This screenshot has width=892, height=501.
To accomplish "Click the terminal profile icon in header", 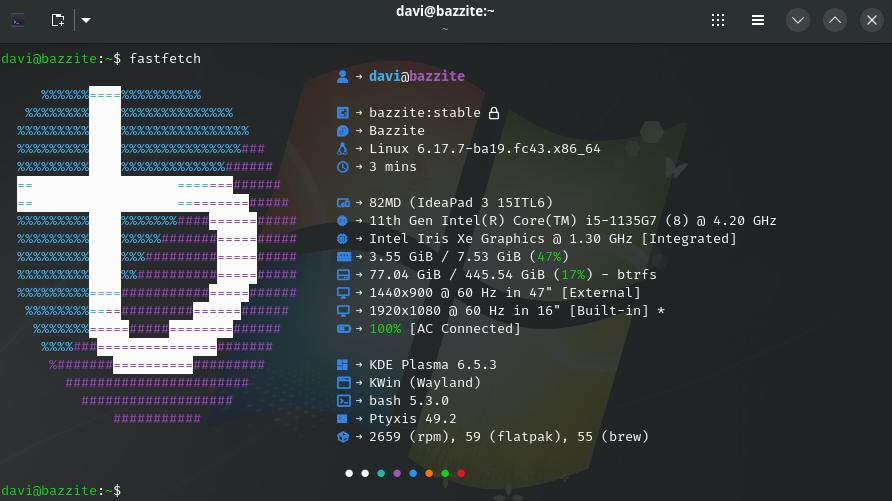I will pyautogui.click(x=18, y=20).
